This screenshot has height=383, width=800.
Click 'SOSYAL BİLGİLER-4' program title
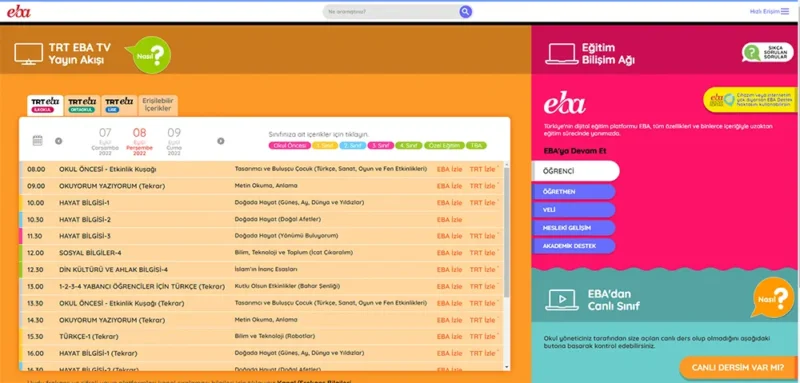90,253
